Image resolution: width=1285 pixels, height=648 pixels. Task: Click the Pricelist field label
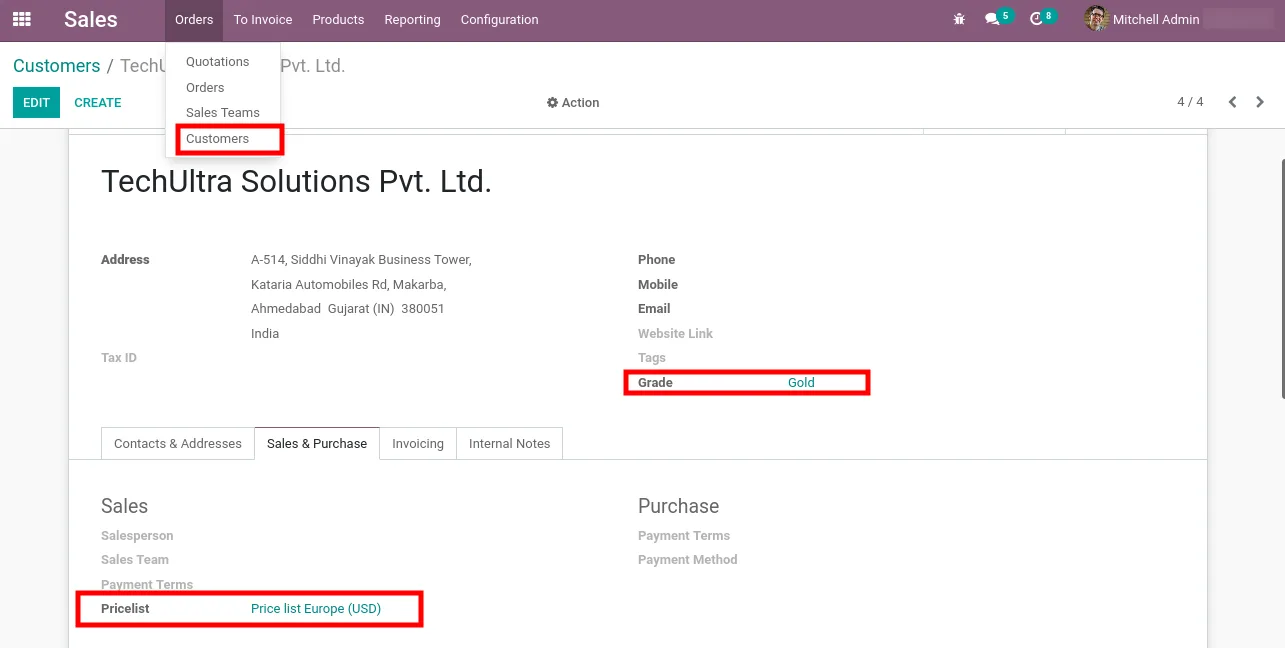[x=125, y=609]
